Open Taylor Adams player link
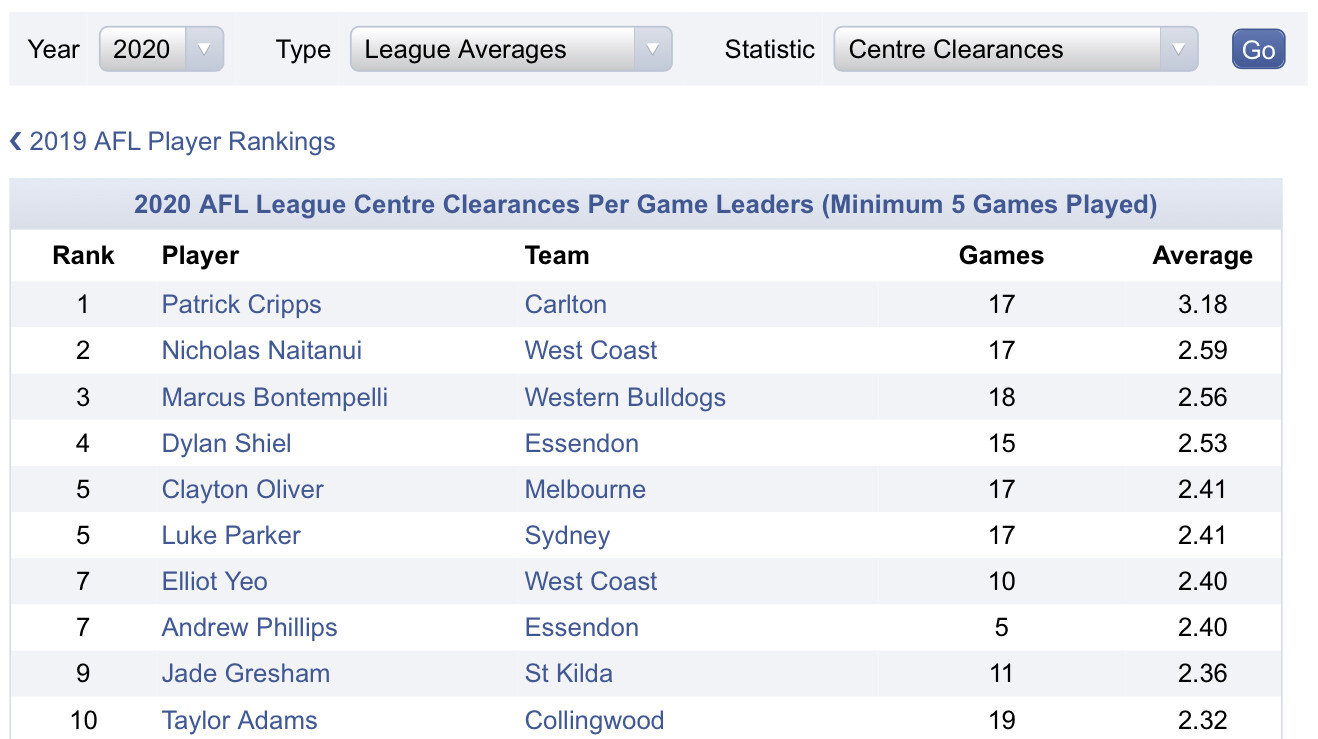 (x=240, y=720)
